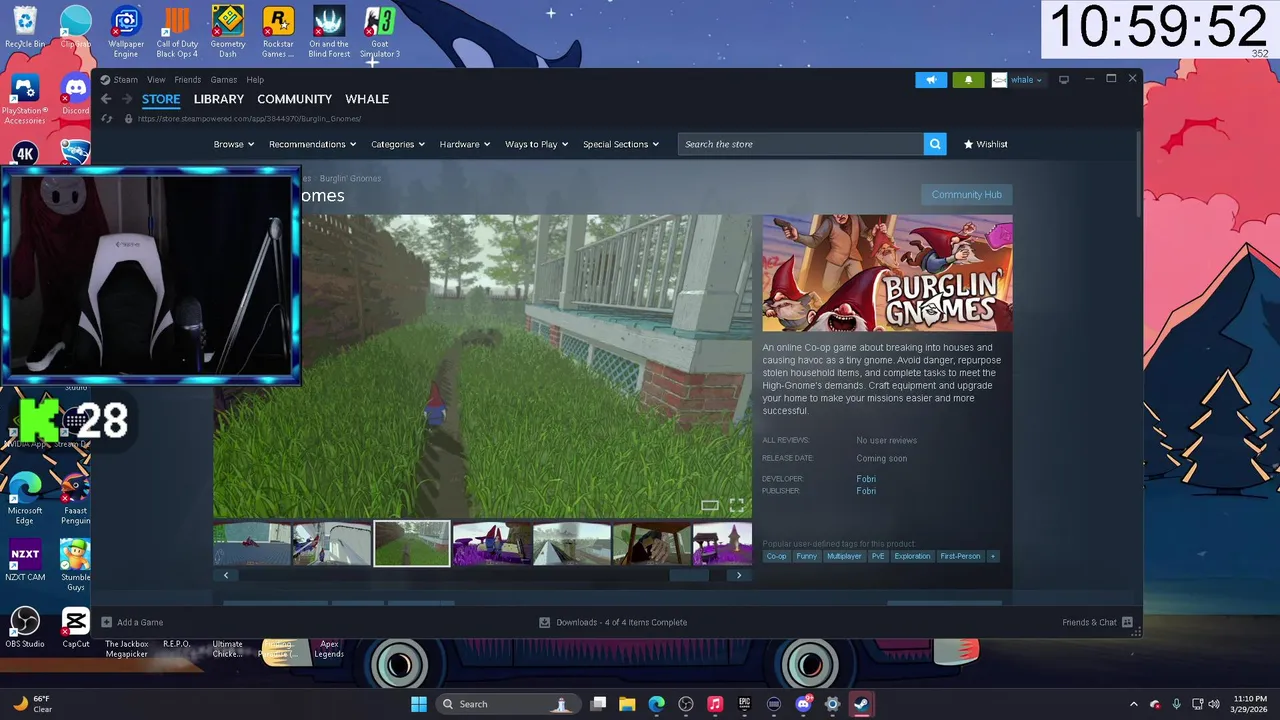Click the Steam forward navigation arrow
This screenshot has width=1280, height=720.
click(127, 99)
